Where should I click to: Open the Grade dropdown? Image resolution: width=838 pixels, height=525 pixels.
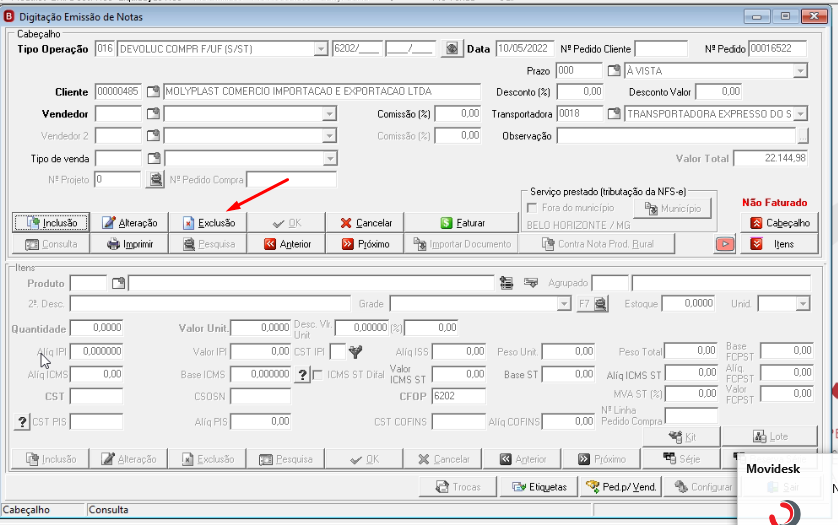[x=564, y=304]
